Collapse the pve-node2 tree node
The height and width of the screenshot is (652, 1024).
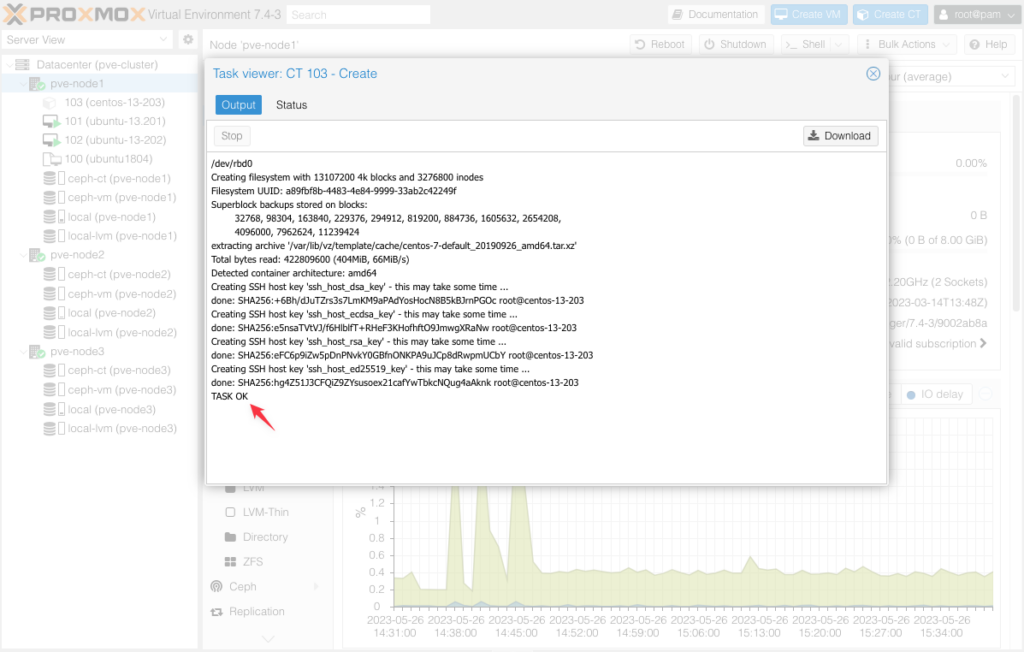(24, 255)
